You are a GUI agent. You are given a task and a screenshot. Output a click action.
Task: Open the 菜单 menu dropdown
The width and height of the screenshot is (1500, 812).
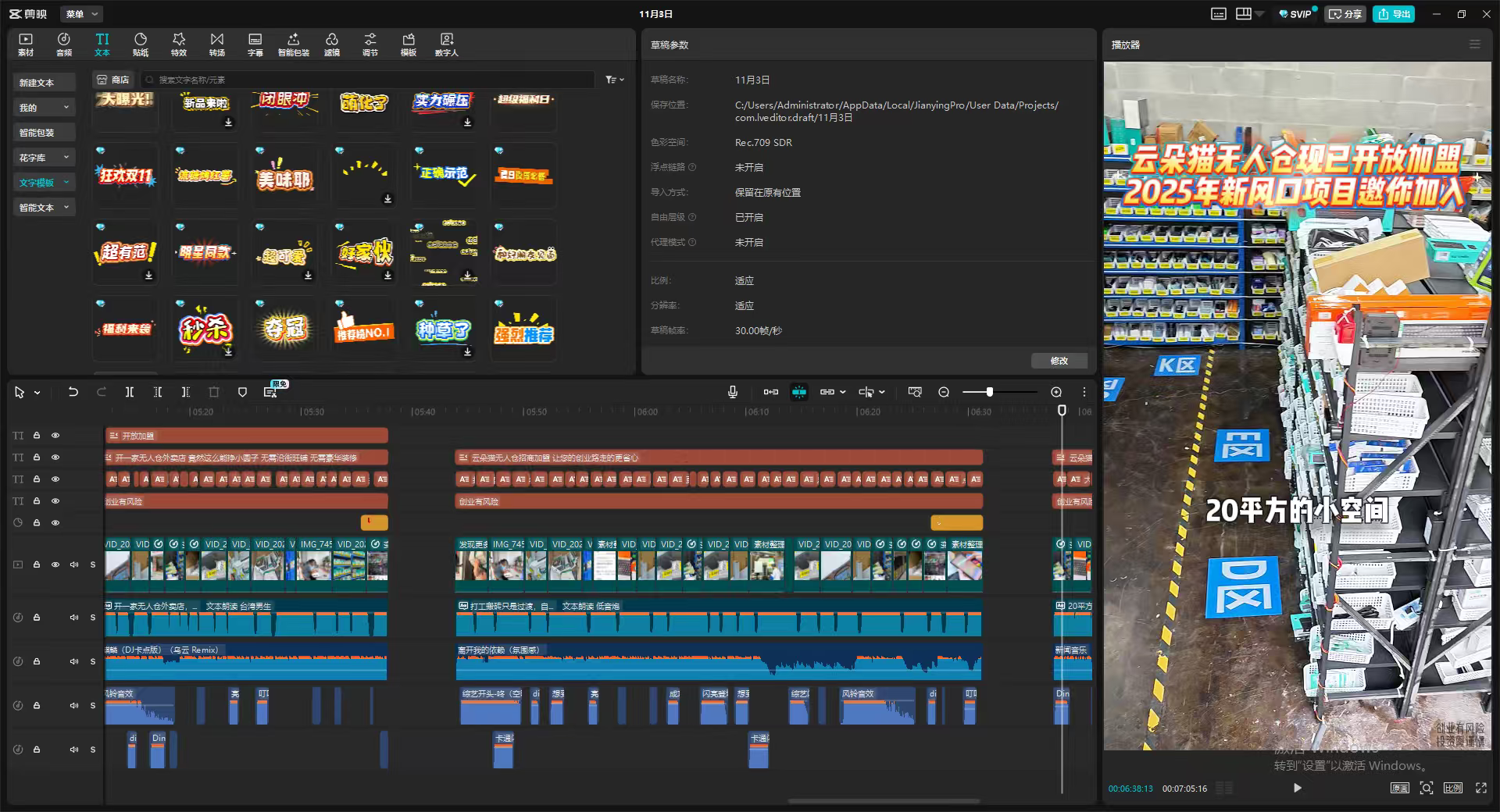(x=82, y=14)
